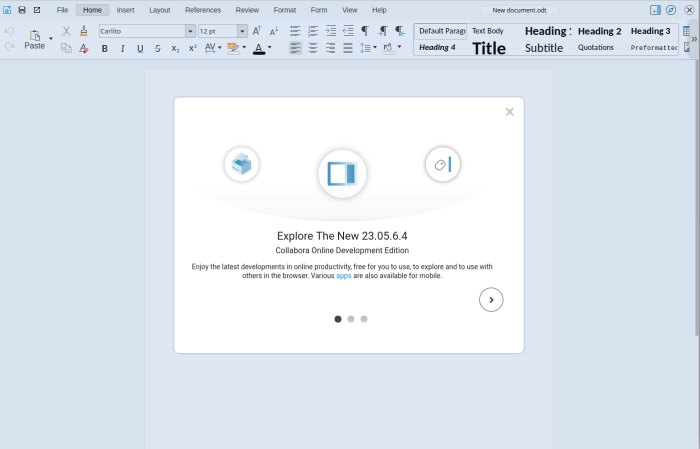Apply Strikethrough formatting

pyautogui.click(x=158, y=48)
